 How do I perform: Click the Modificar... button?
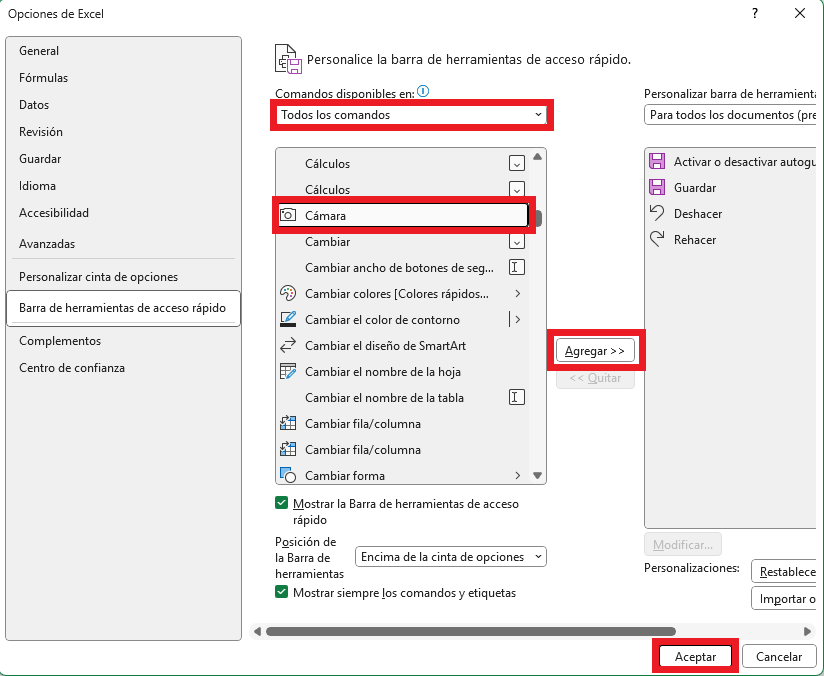pos(683,545)
